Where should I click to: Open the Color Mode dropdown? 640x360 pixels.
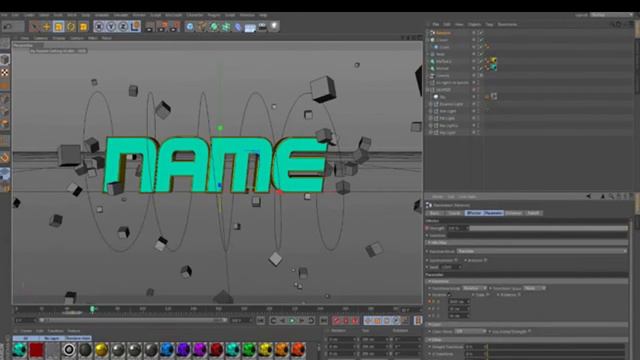tap(469, 331)
